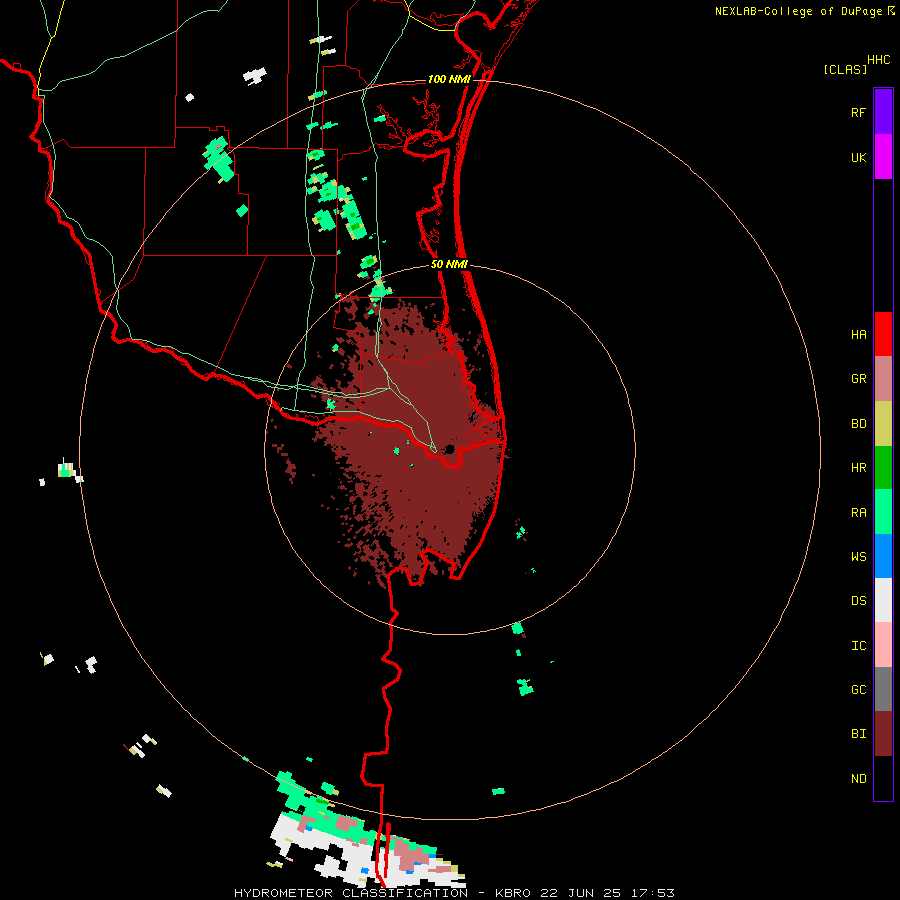Click the "100 NMI" range ring label

(x=449, y=79)
